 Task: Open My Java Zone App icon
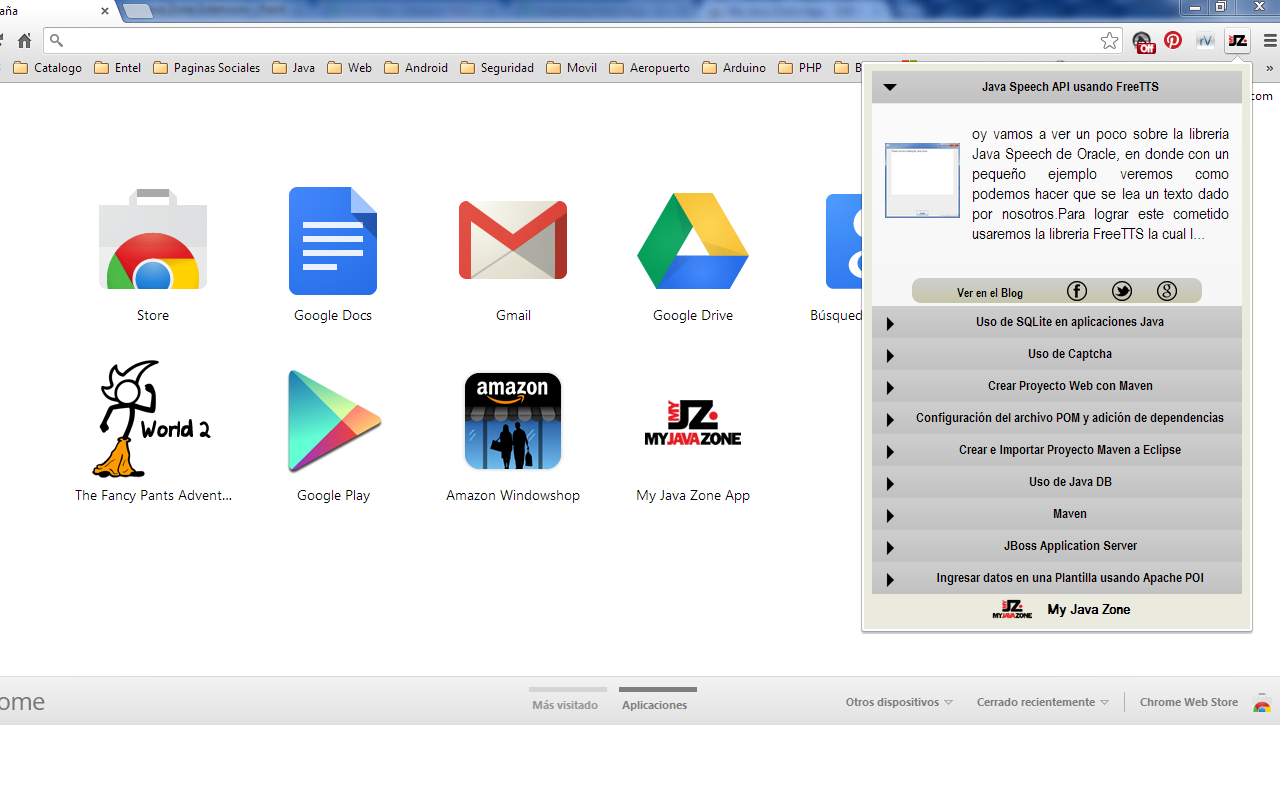tap(693, 425)
